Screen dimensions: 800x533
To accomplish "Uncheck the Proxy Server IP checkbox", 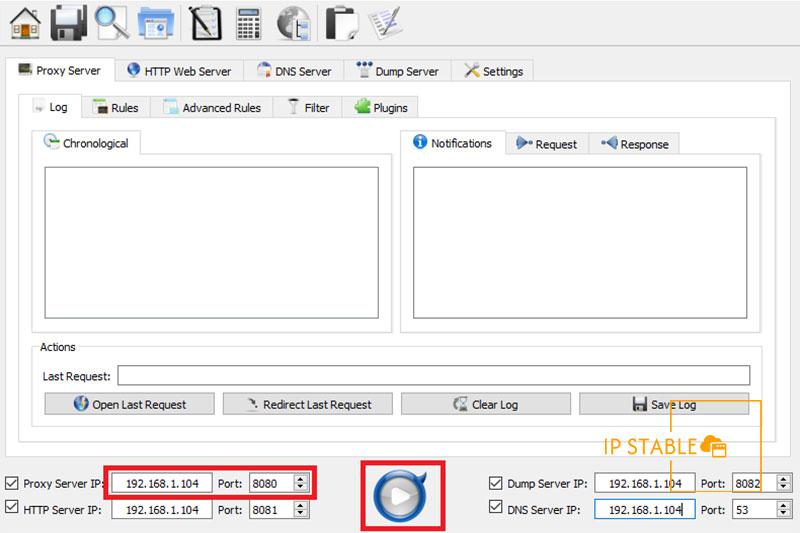I will tap(12, 483).
